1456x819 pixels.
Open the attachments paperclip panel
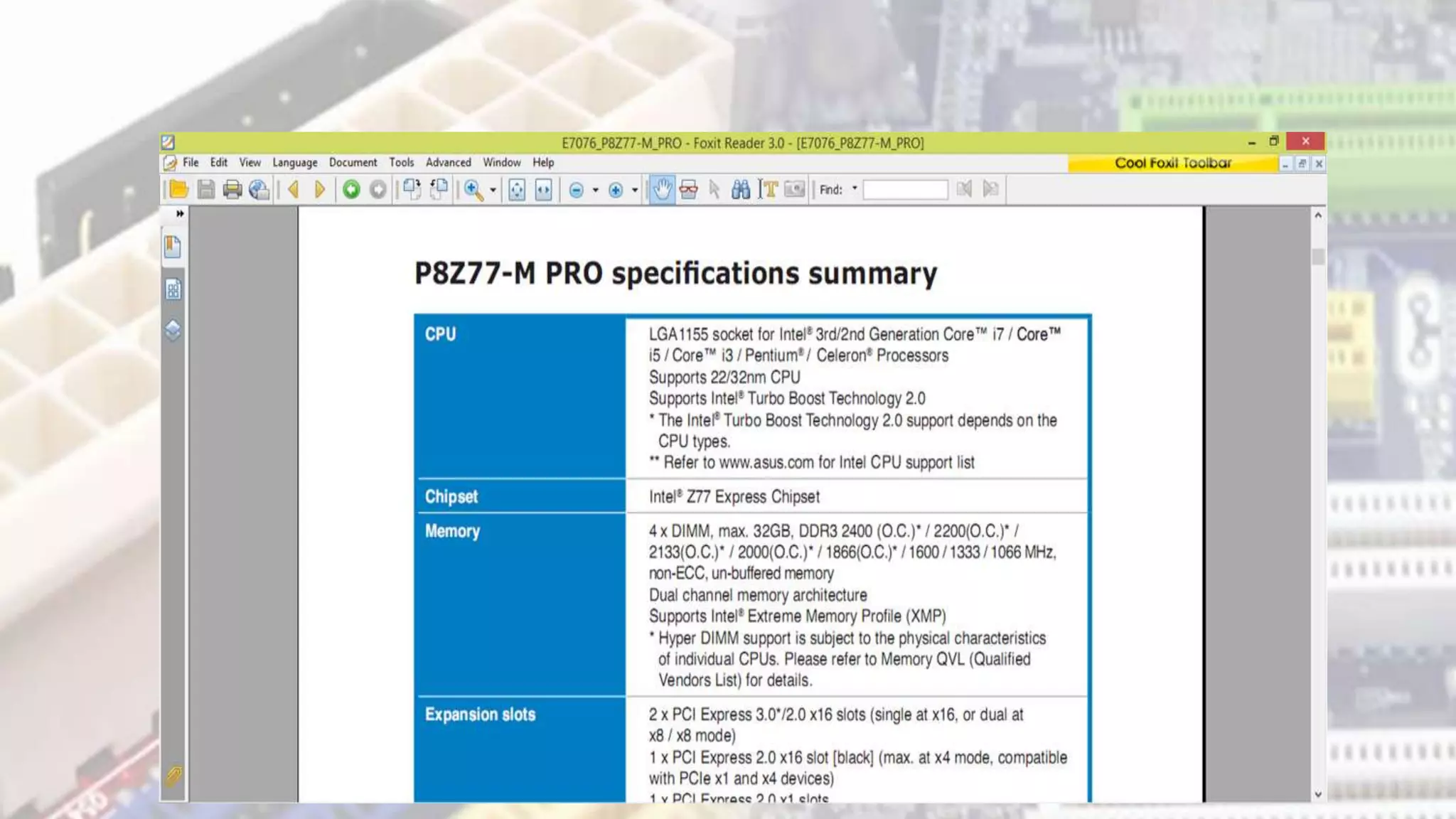point(173,775)
